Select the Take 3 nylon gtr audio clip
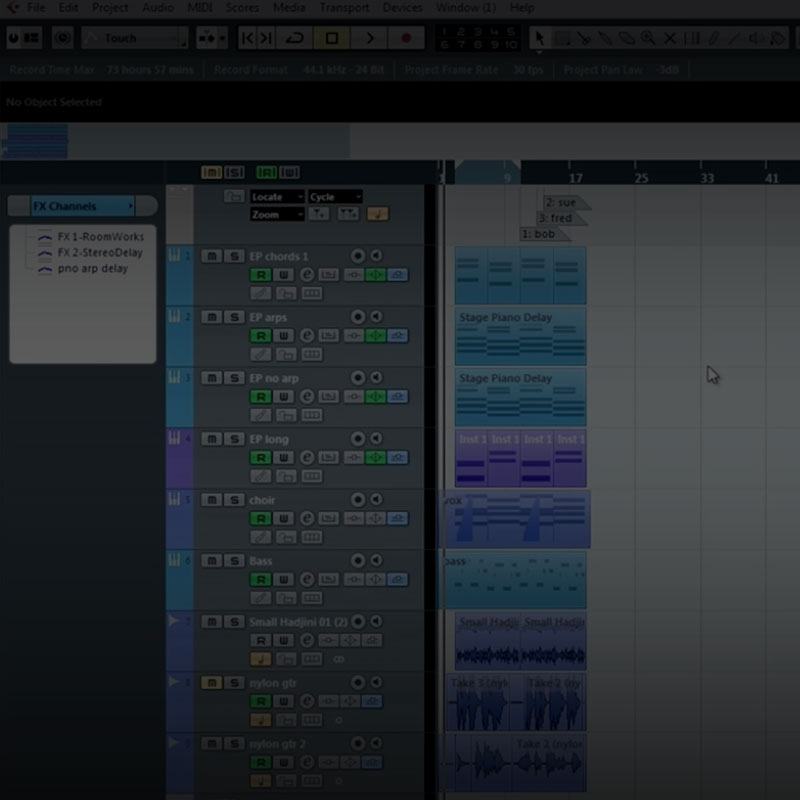The height and width of the screenshot is (800, 800). pos(480,702)
